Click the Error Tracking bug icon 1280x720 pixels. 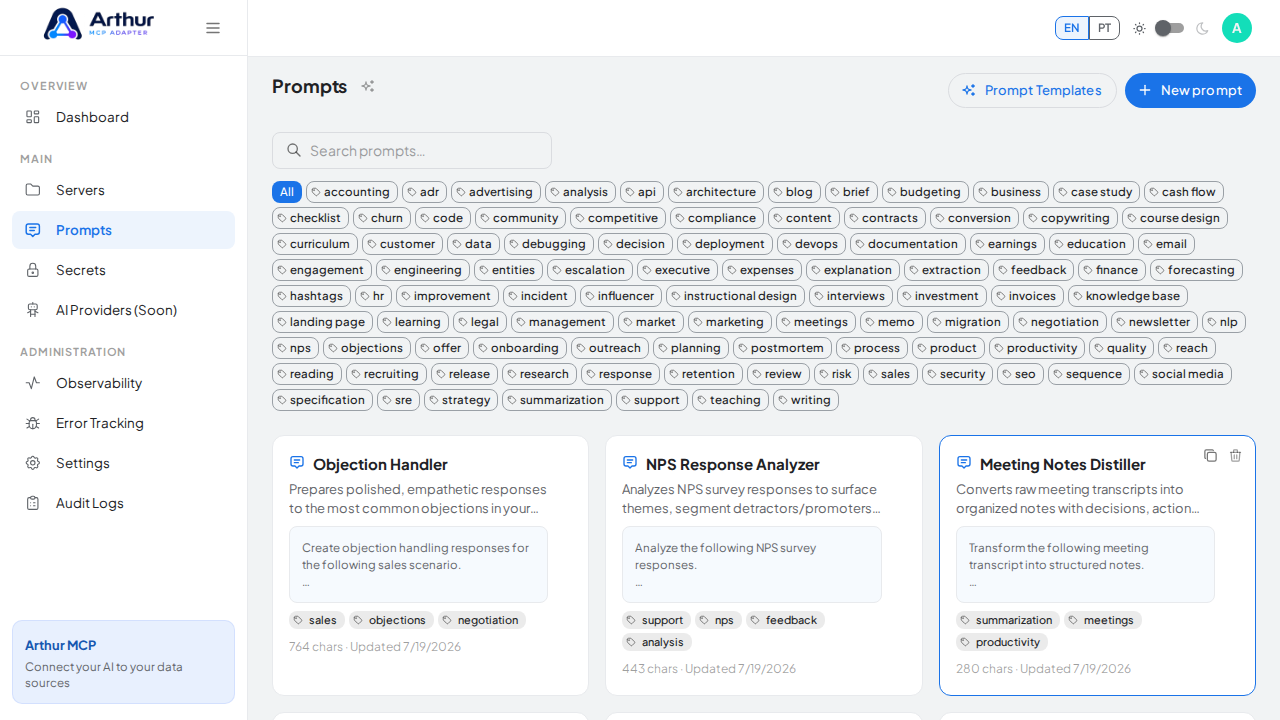[33, 423]
